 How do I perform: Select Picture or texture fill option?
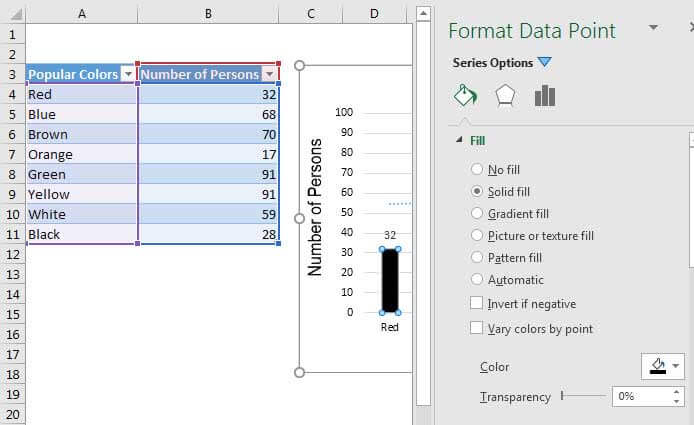(x=477, y=235)
